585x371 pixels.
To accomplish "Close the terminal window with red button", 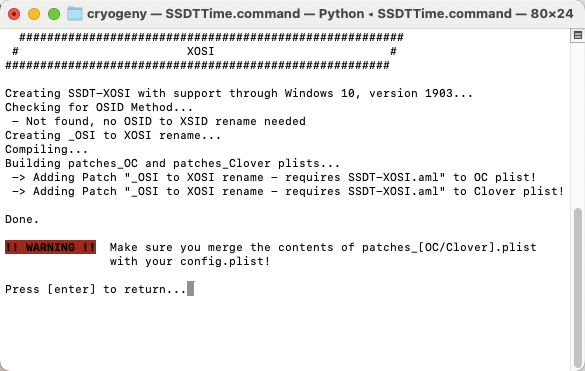I will coord(14,14).
